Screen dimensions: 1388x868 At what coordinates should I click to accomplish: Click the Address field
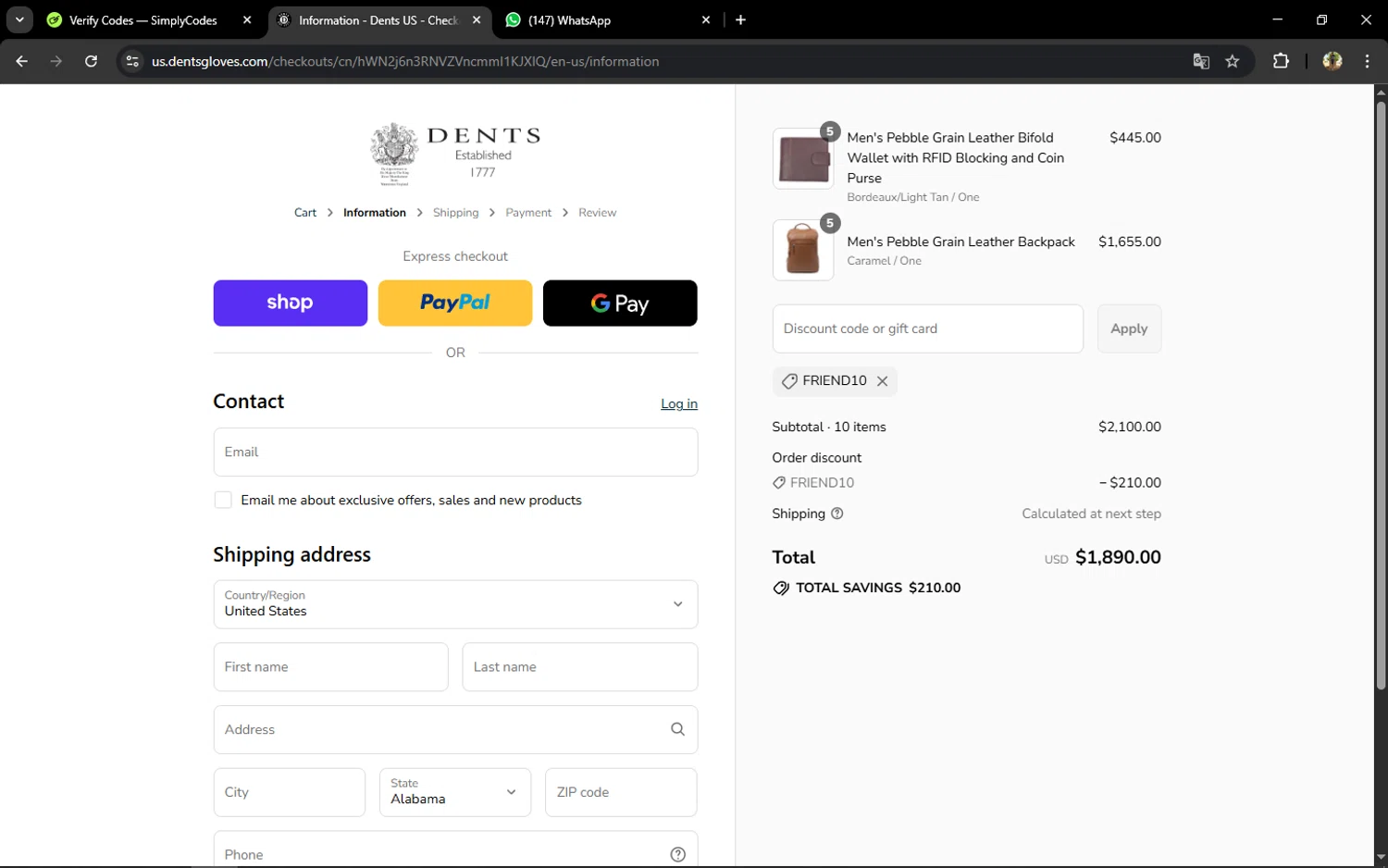pos(455,730)
